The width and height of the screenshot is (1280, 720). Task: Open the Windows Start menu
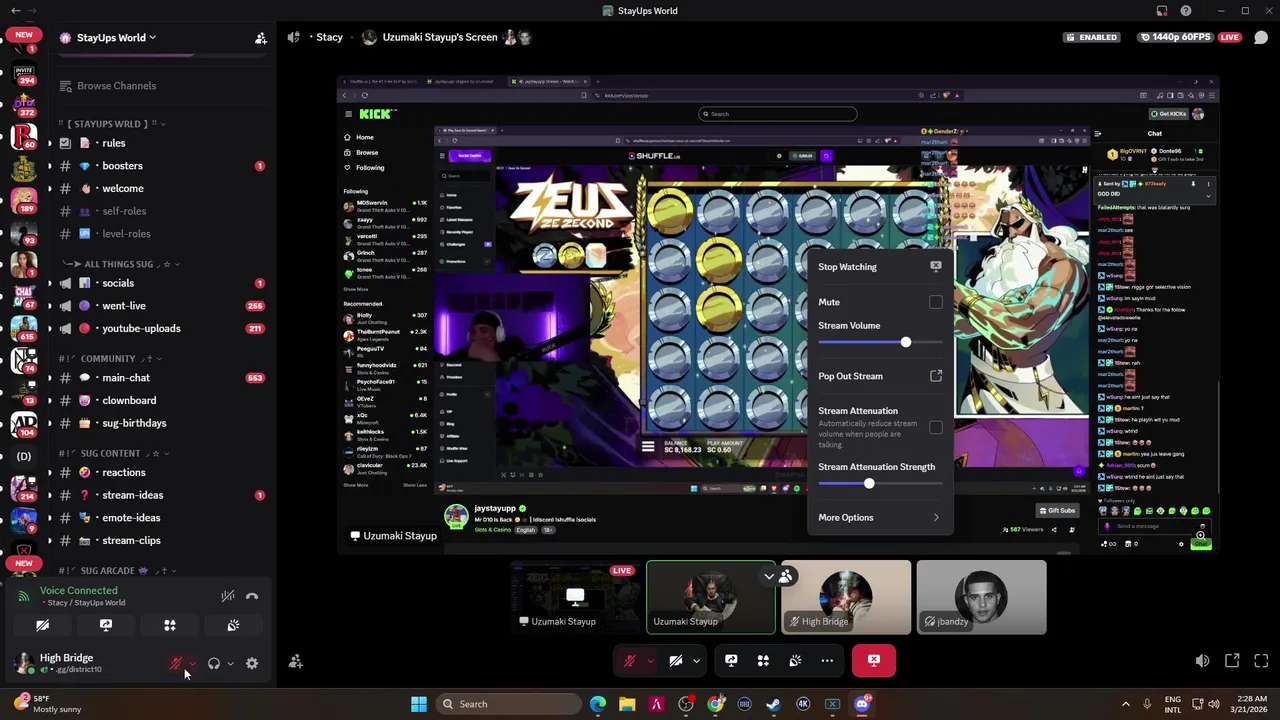pos(419,704)
